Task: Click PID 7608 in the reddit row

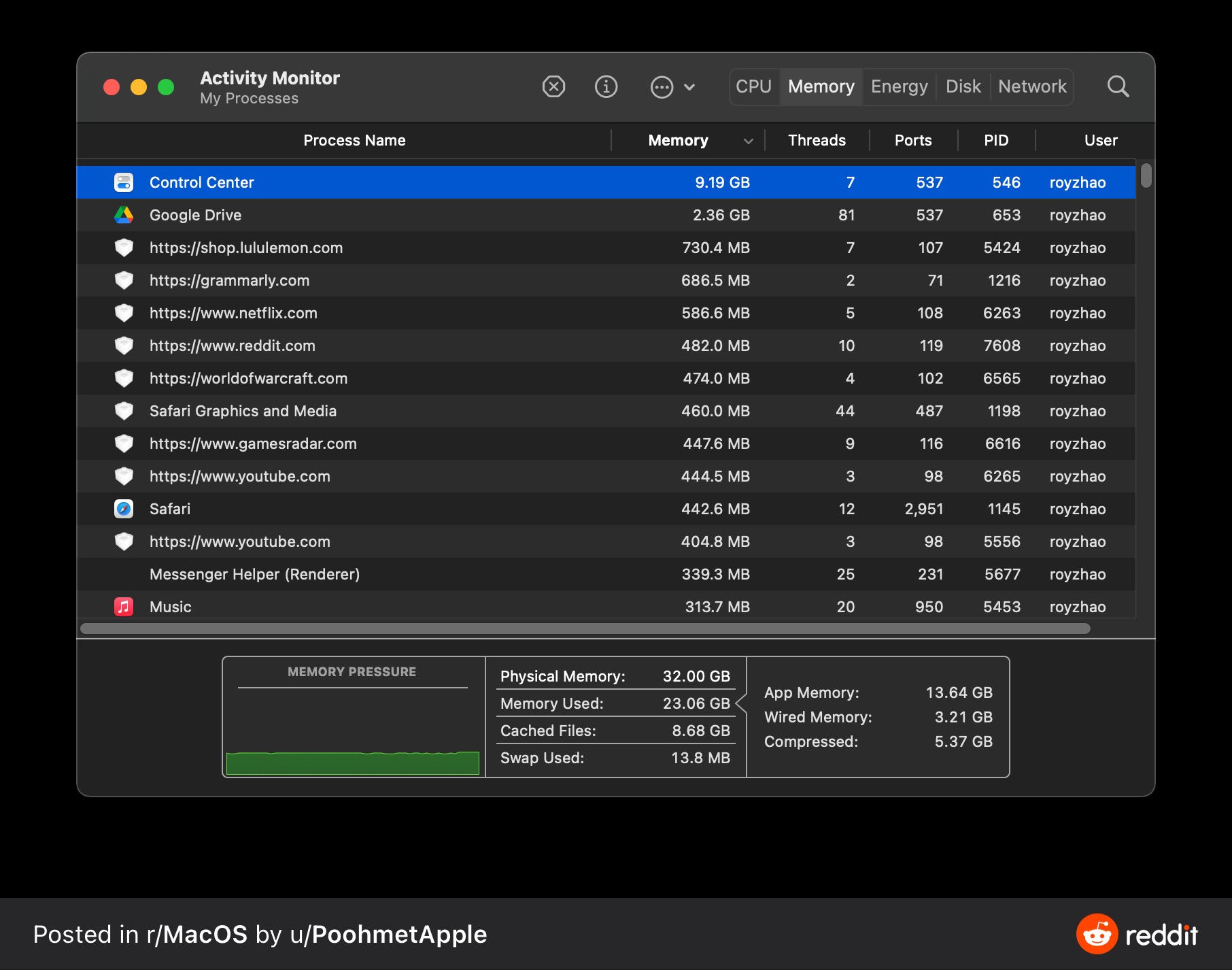Action: click(1002, 346)
